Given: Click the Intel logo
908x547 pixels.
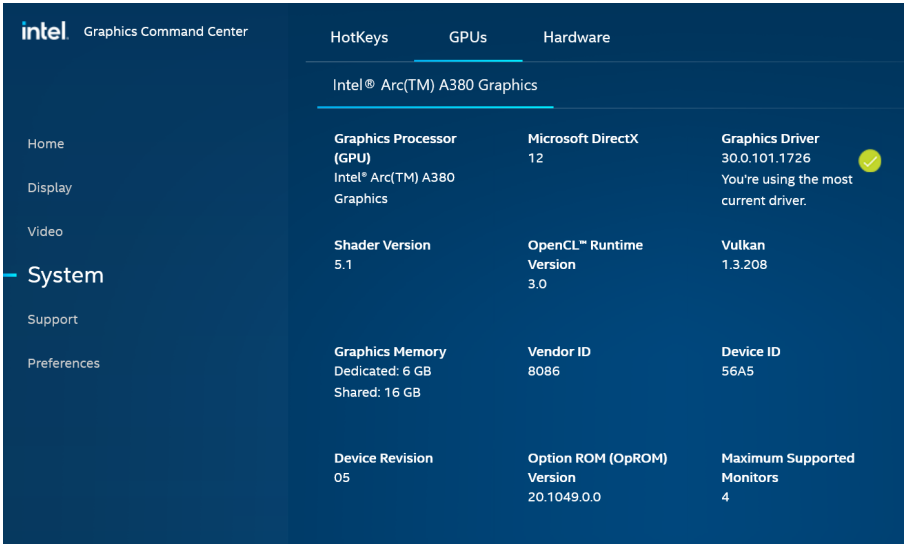Looking at the screenshot, I should tap(45, 31).
